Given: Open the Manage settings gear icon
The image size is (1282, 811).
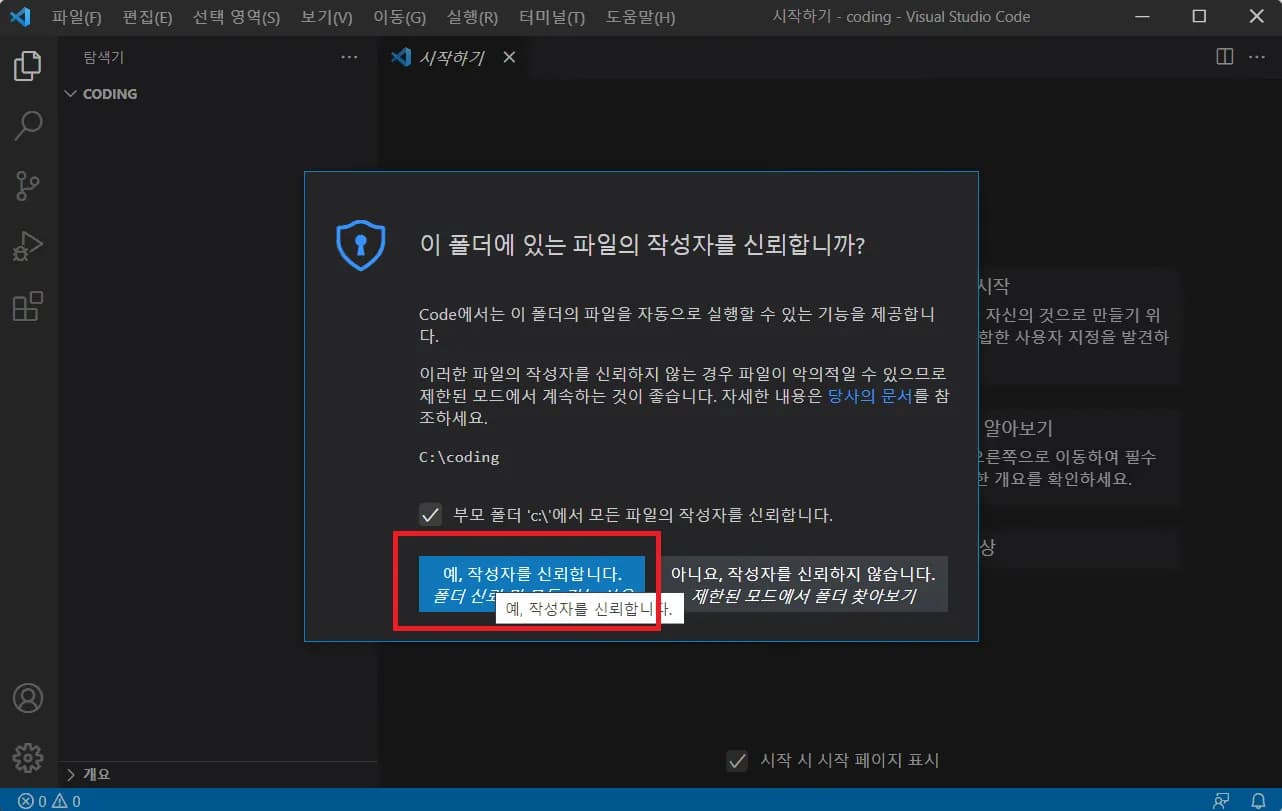Looking at the screenshot, I should tap(27, 757).
